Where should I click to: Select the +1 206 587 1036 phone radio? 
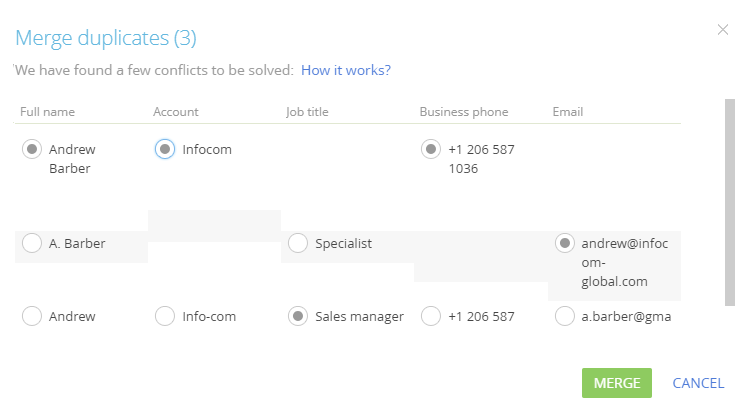pyautogui.click(x=431, y=149)
